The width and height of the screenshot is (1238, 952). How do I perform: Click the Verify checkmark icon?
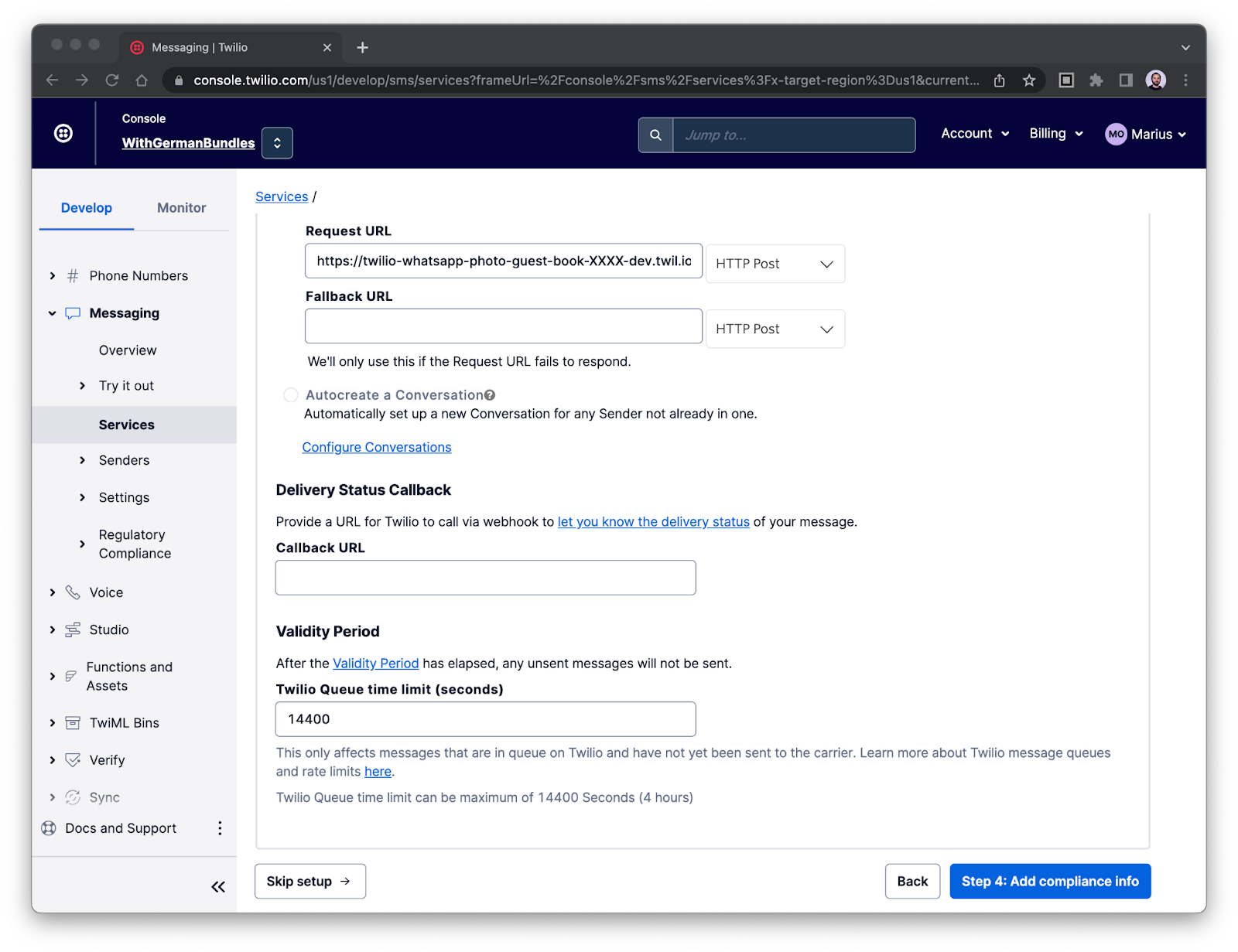coord(73,760)
